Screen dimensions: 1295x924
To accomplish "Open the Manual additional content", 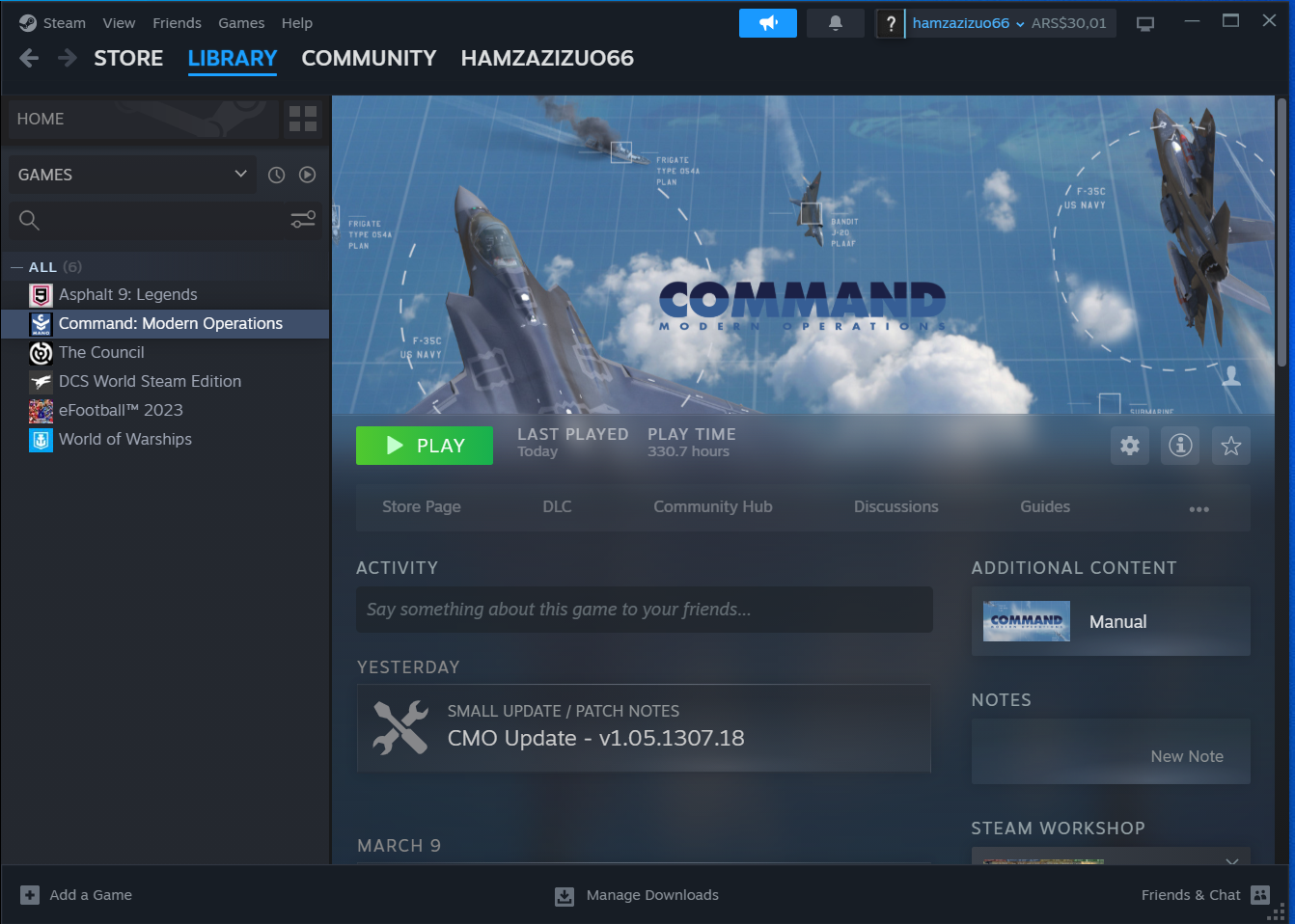I will pos(1111,621).
